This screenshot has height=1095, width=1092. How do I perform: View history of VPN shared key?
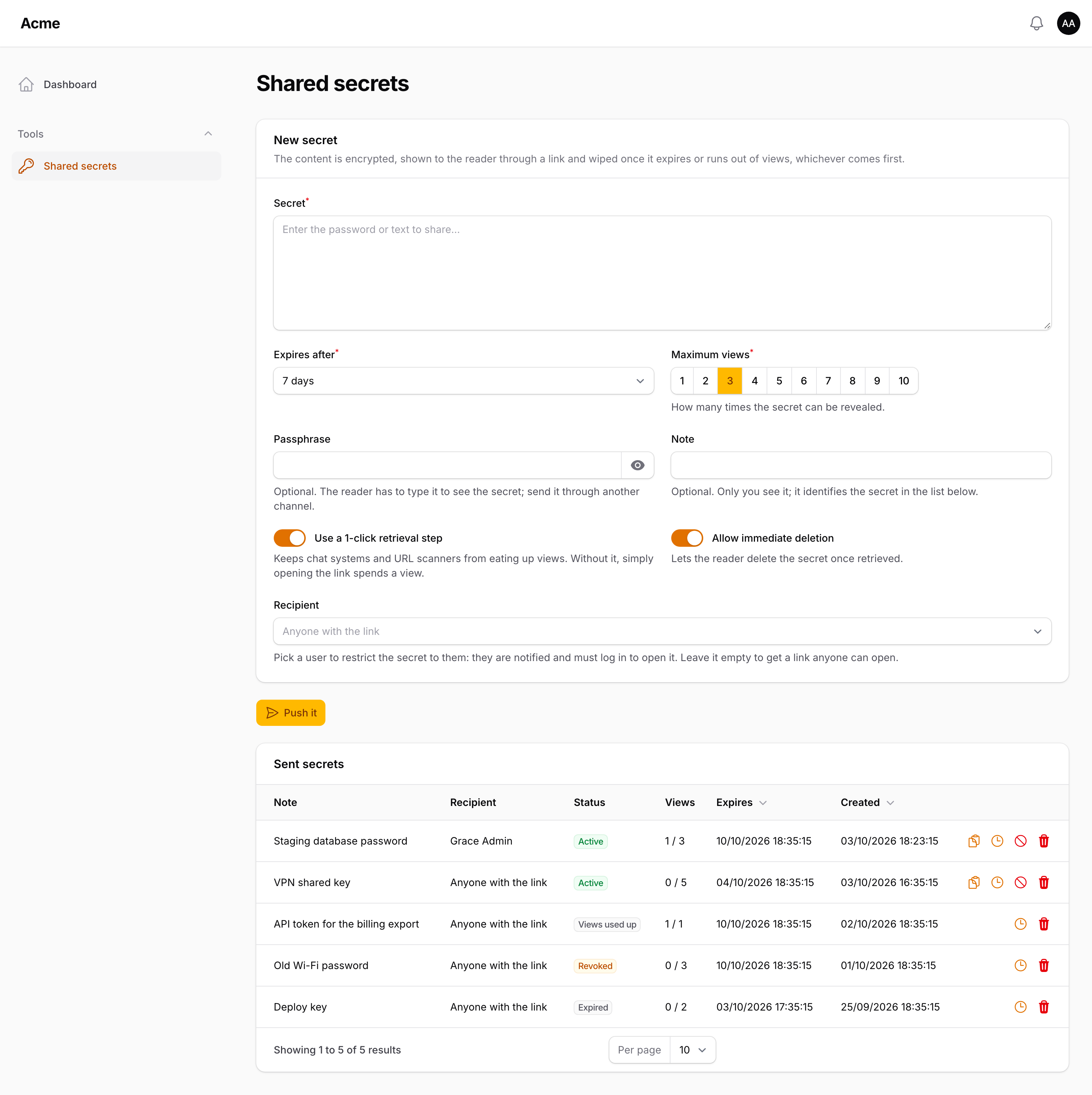(997, 882)
